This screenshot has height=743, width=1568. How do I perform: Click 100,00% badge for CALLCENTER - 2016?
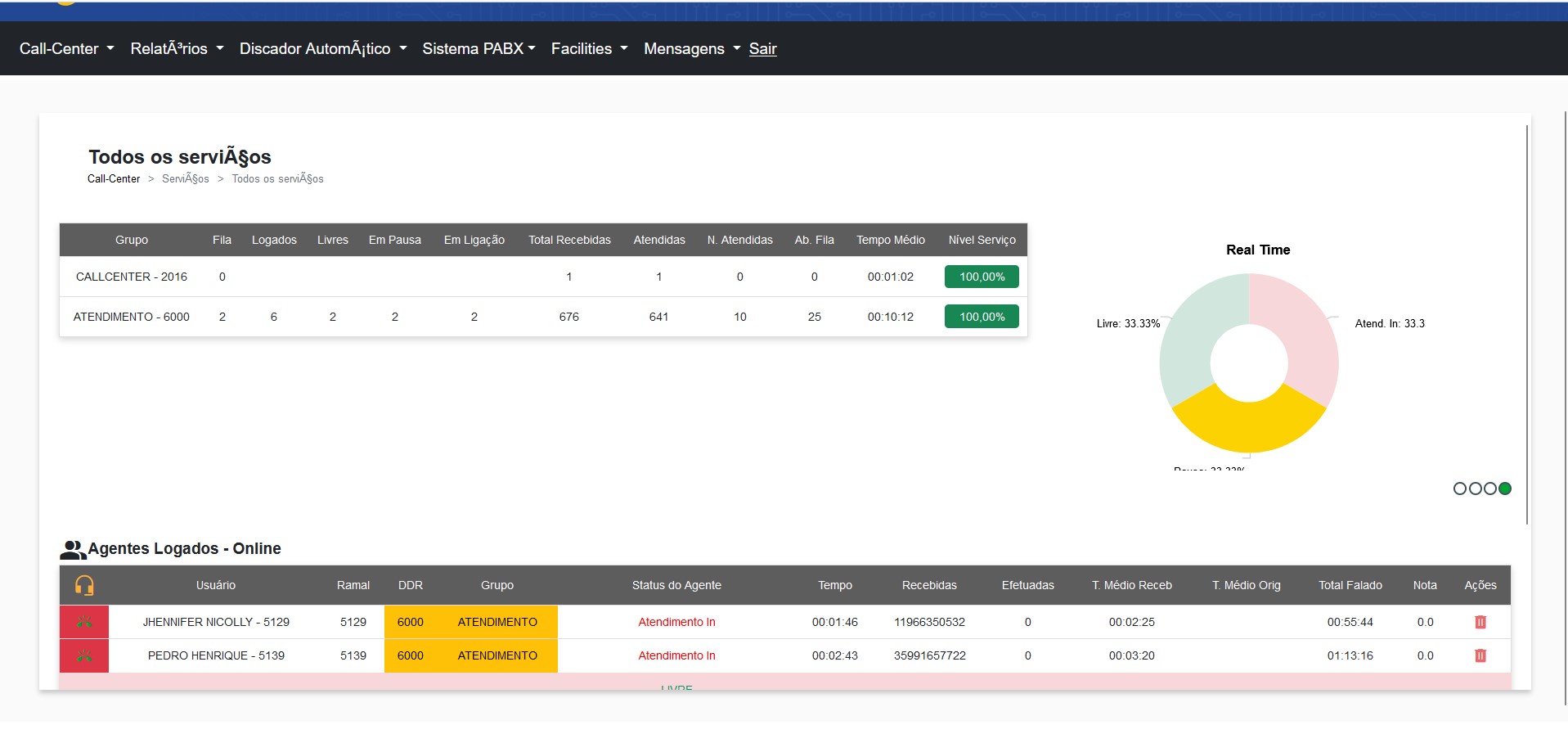[982, 277]
